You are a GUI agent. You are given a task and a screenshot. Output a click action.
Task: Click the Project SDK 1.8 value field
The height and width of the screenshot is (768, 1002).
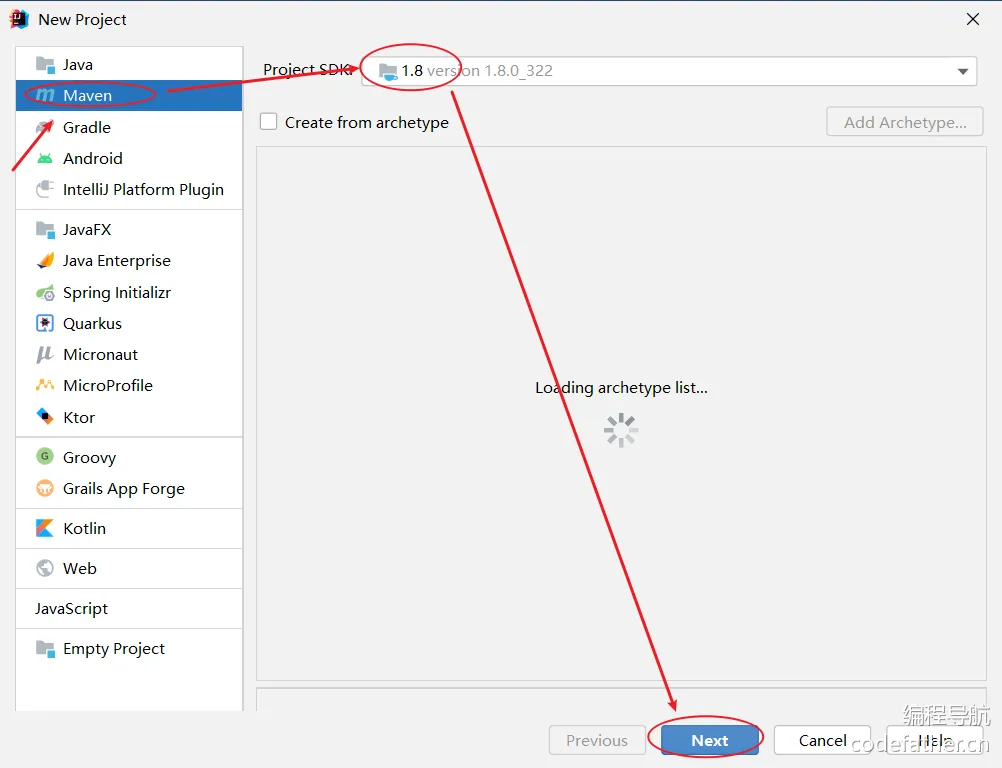pos(668,71)
